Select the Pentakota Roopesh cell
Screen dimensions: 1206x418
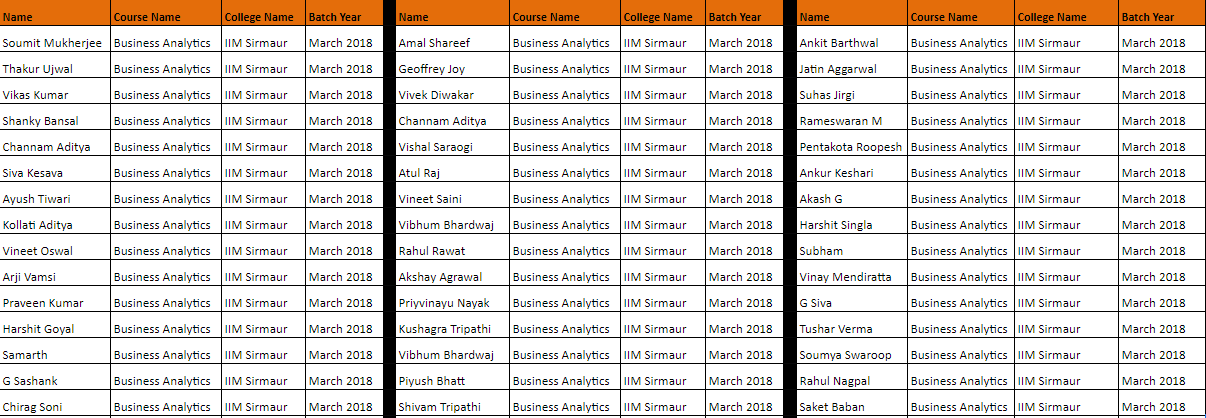(x=852, y=147)
